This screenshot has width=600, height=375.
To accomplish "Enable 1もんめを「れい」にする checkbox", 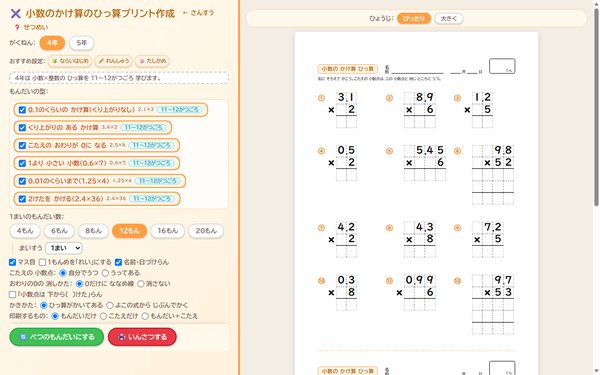I will (42, 262).
